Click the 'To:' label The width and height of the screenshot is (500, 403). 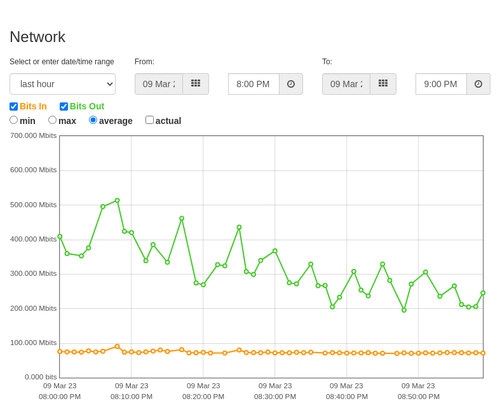tap(327, 62)
